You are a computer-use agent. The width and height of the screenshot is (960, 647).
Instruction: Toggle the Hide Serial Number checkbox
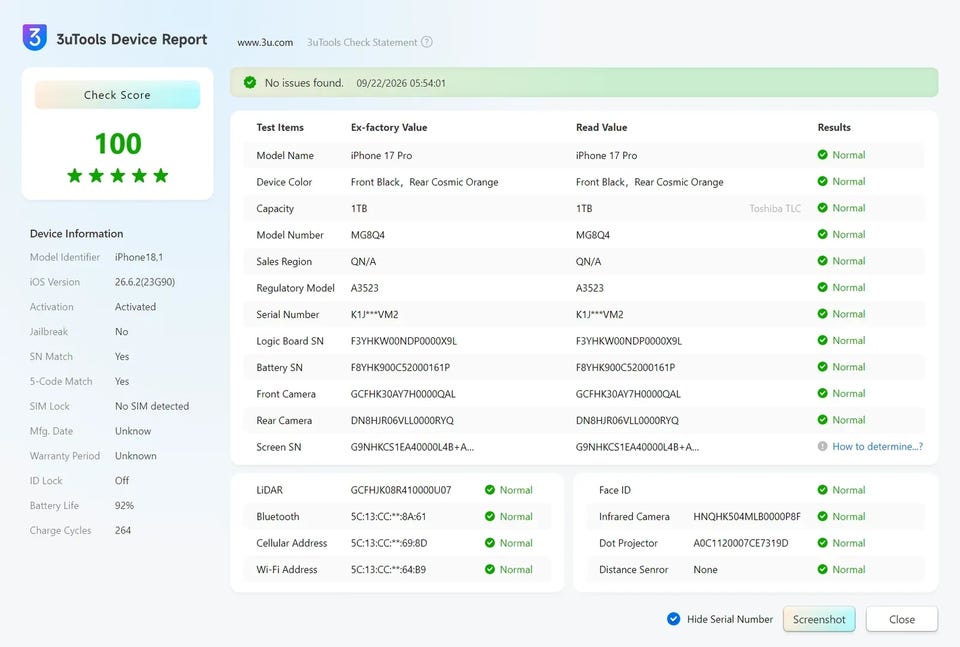coord(673,619)
